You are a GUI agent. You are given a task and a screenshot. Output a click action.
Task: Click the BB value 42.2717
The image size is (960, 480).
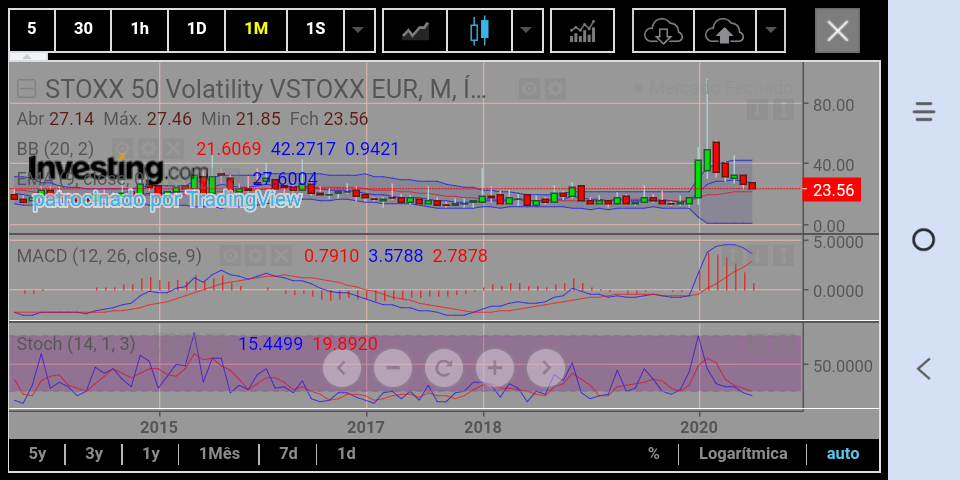click(x=302, y=149)
